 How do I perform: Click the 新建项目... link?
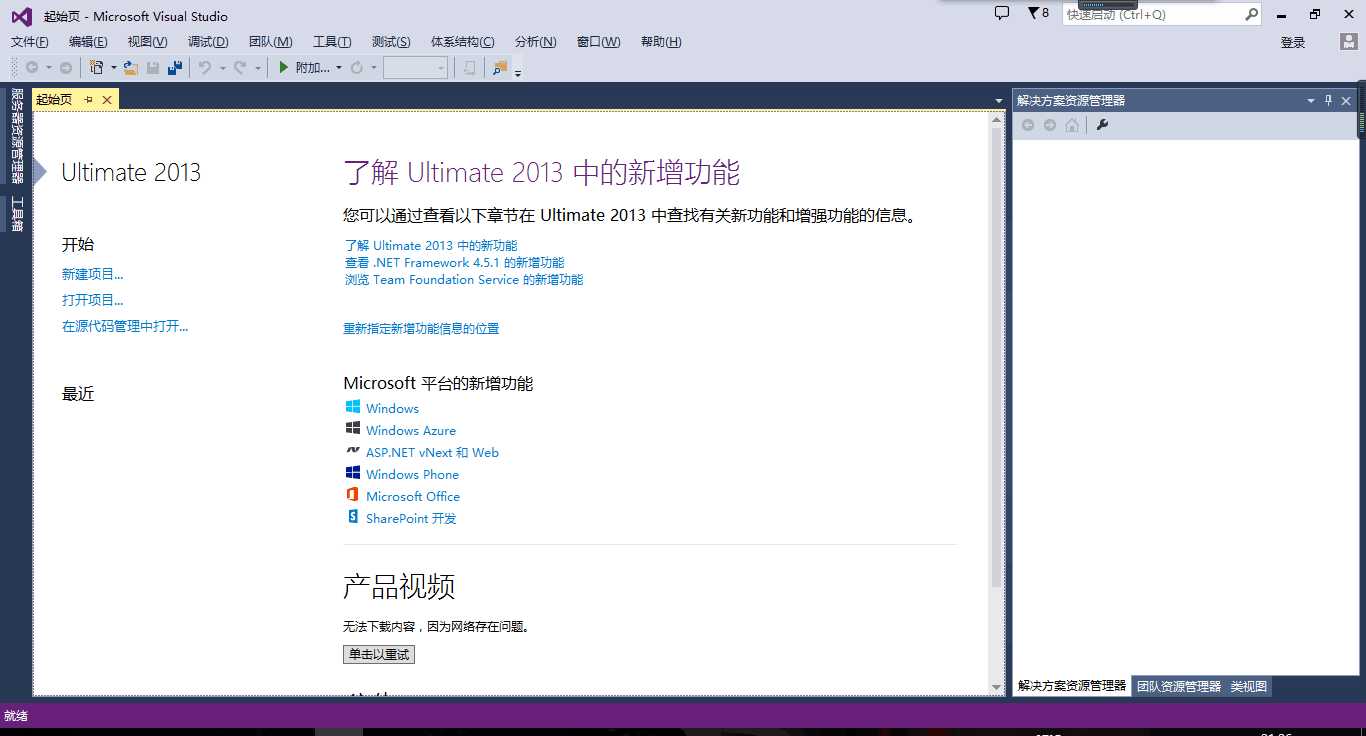(93, 274)
